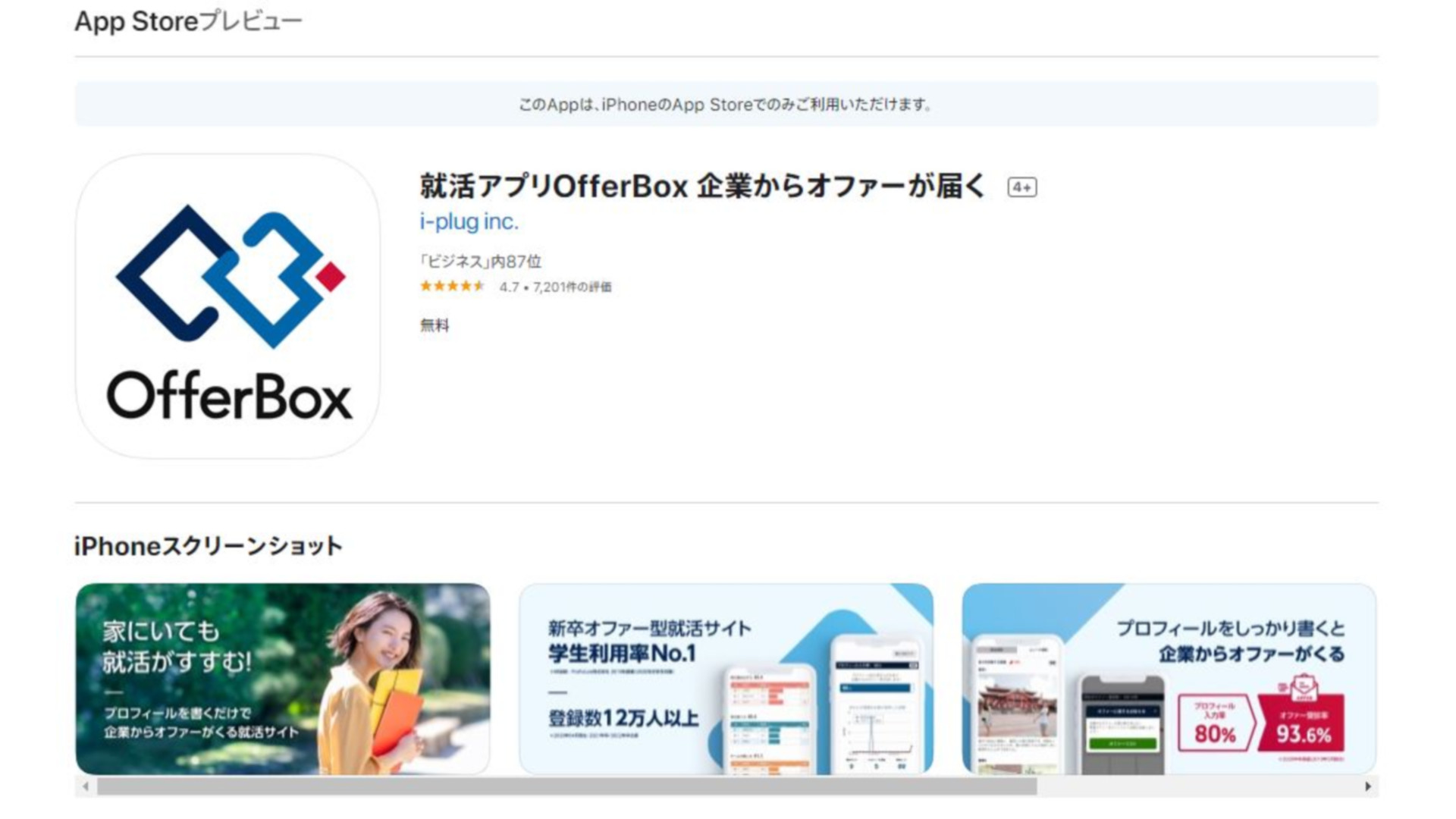Open the プロフィールをしっかり書くと screenshot
The width and height of the screenshot is (1456, 819).
pyautogui.click(x=1169, y=679)
